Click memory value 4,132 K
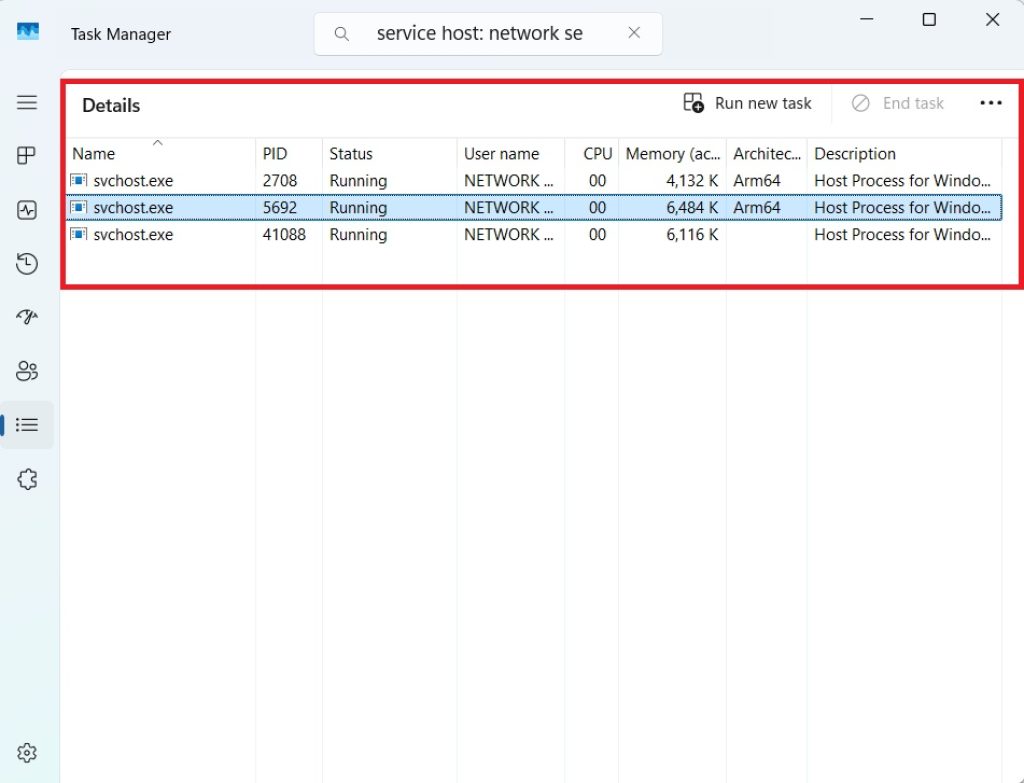The width and height of the screenshot is (1024, 783). [x=692, y=181]
